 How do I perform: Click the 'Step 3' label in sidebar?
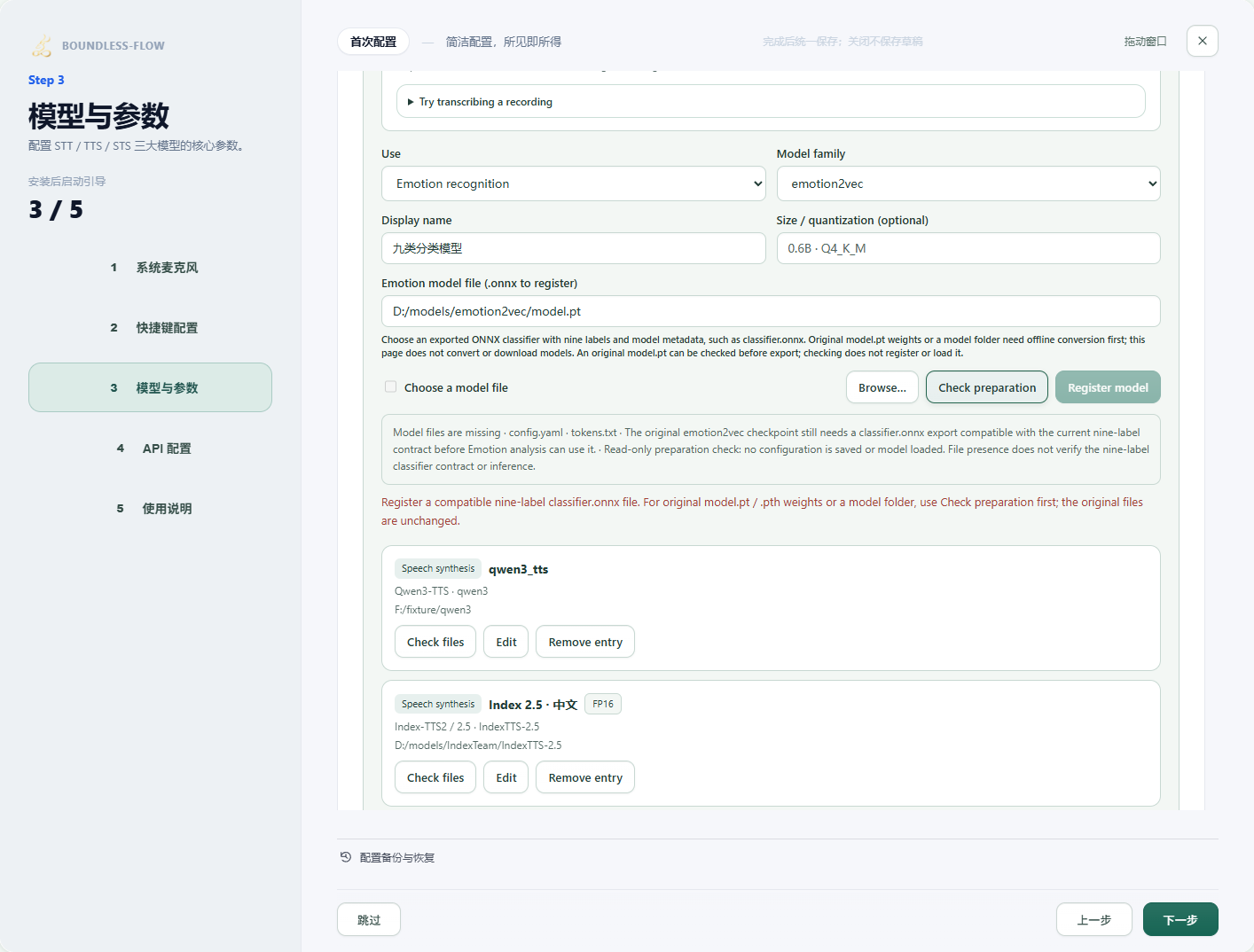46,80
